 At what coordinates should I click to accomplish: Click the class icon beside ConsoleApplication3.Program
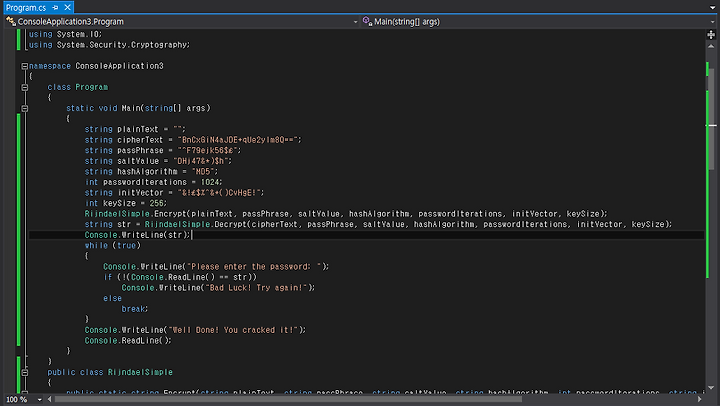coord(11,21)
